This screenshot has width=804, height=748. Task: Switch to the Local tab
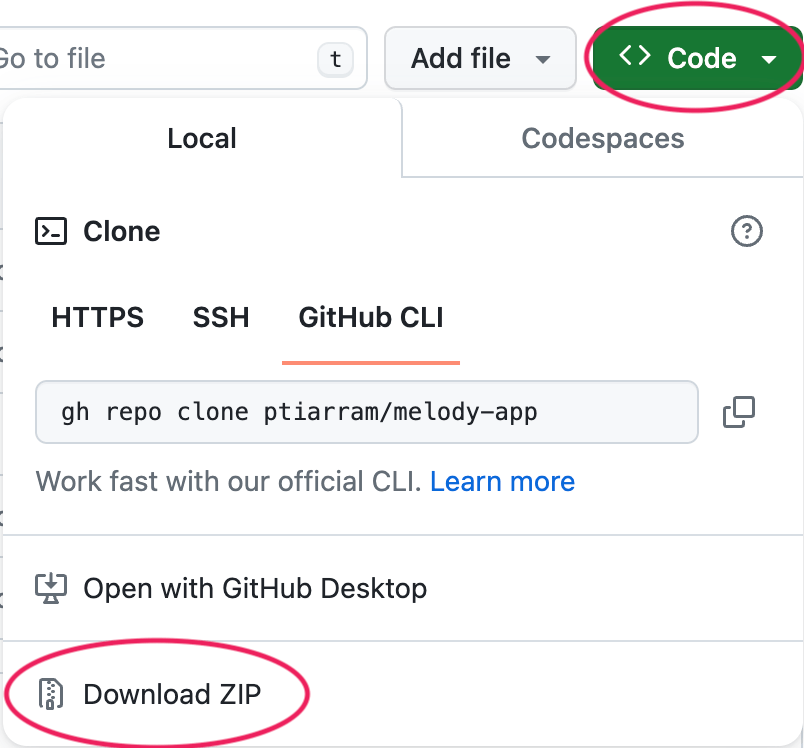coord(201,138)
